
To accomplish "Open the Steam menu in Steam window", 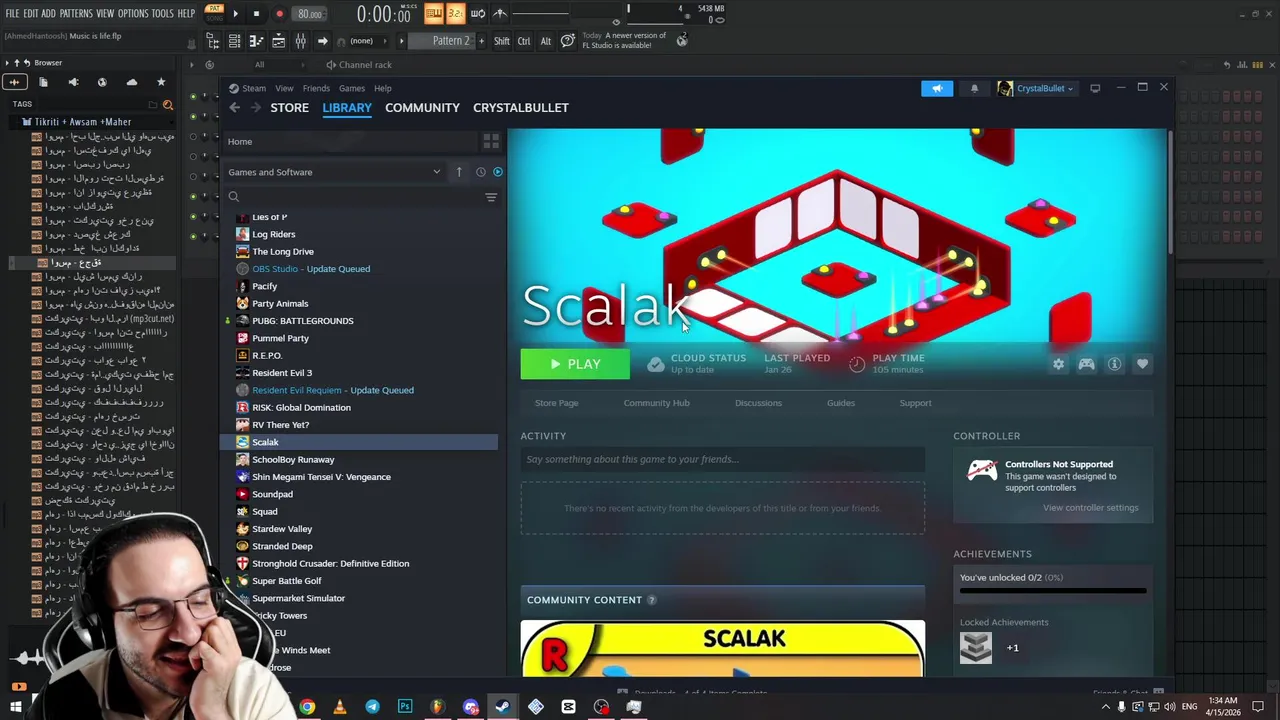I will pos(254,88).
